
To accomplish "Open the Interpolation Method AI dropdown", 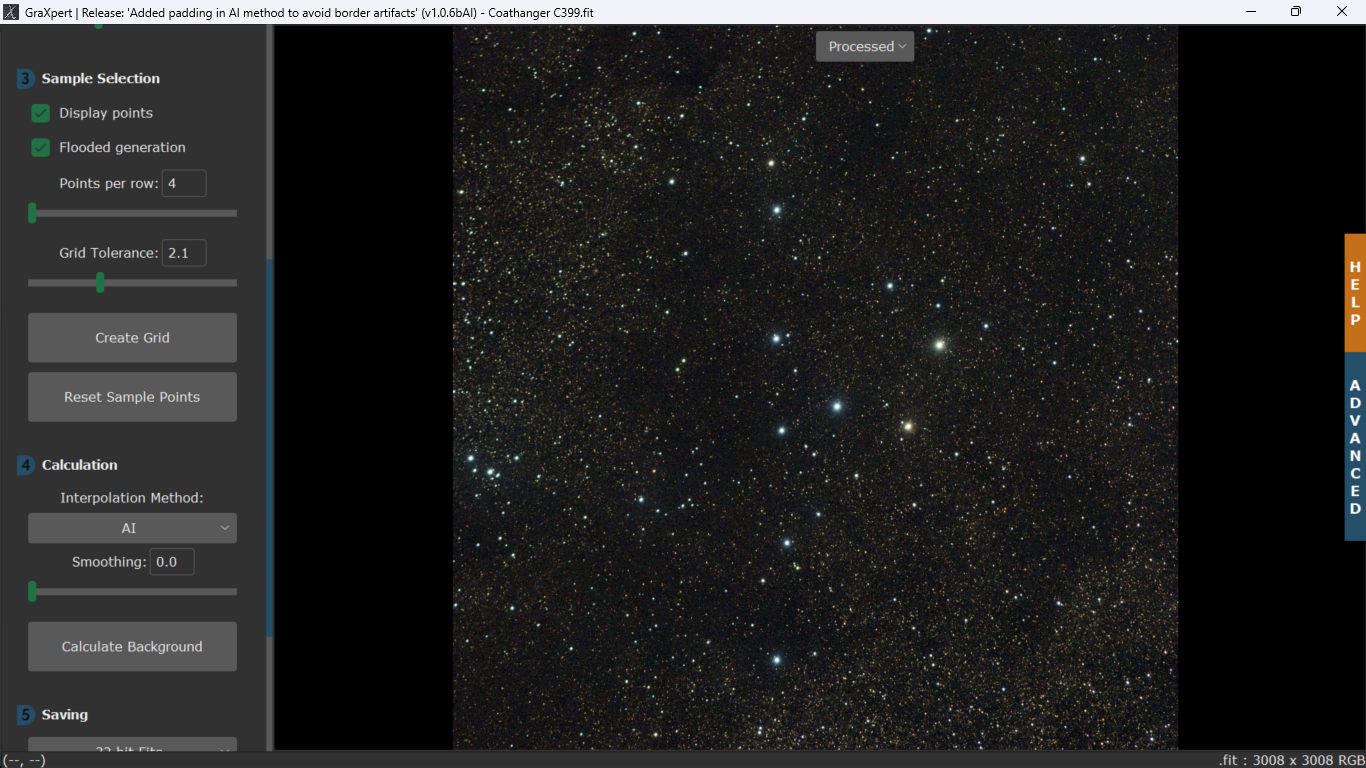I will (132, 528).
